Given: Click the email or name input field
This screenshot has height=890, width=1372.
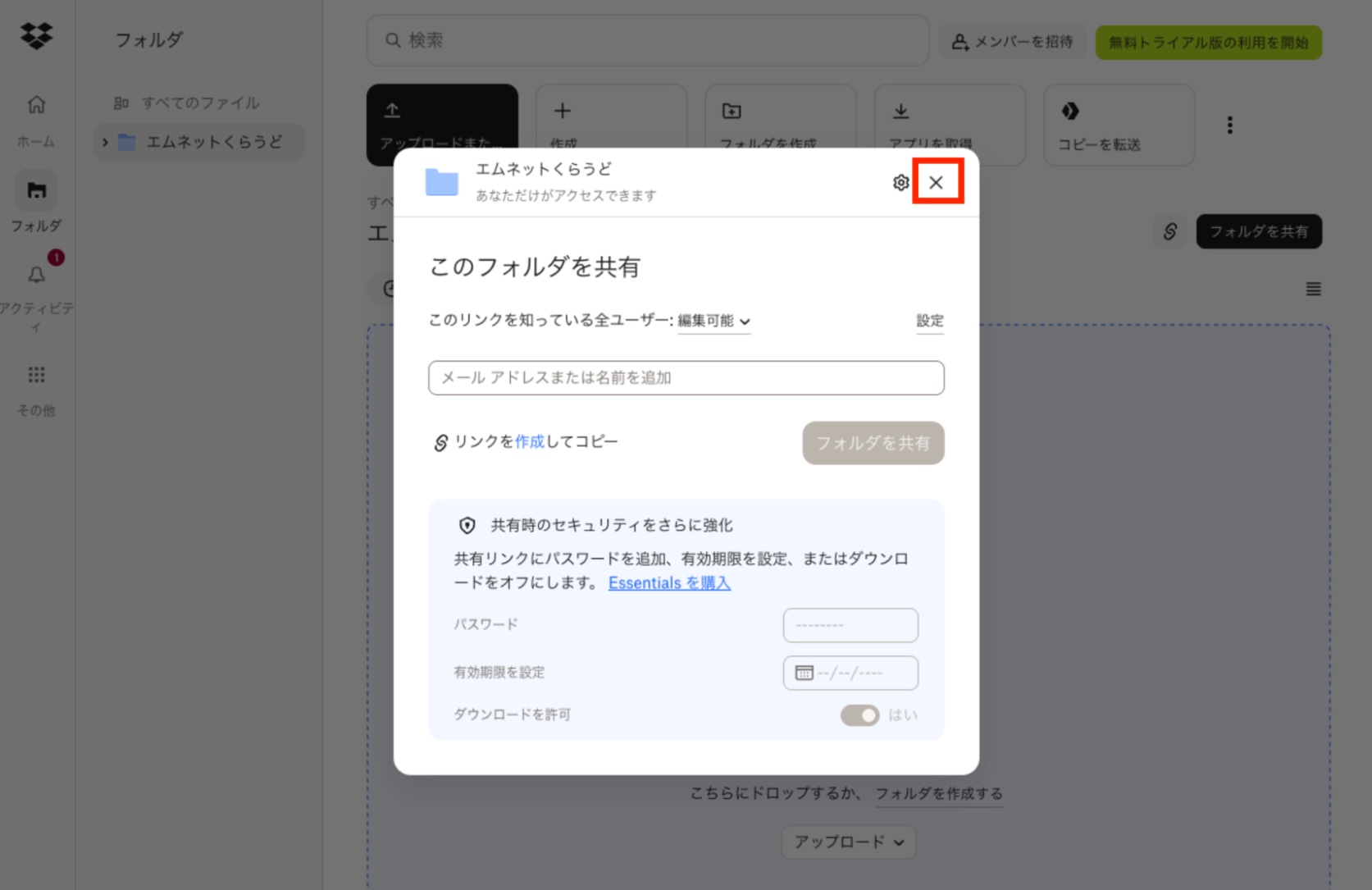Looking at the screenshot, I should coord(686,378).
